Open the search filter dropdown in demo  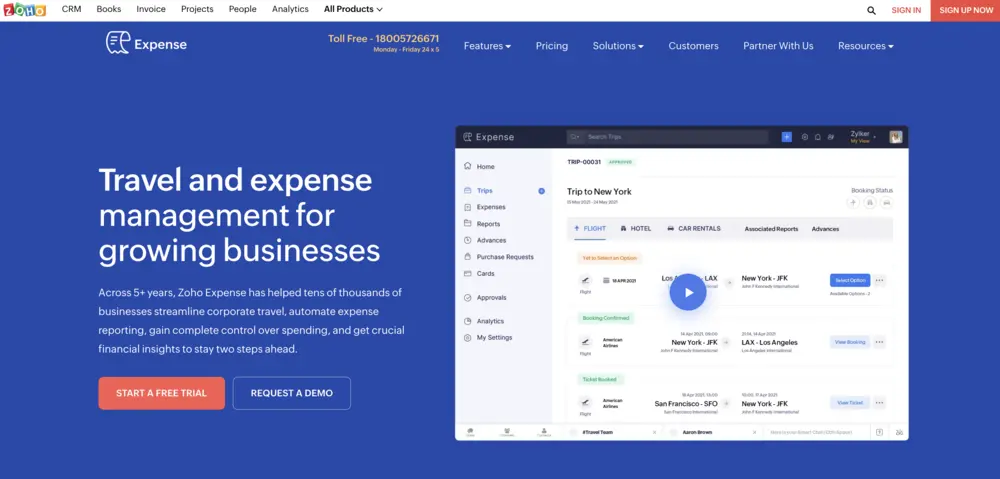click(575, 136)
